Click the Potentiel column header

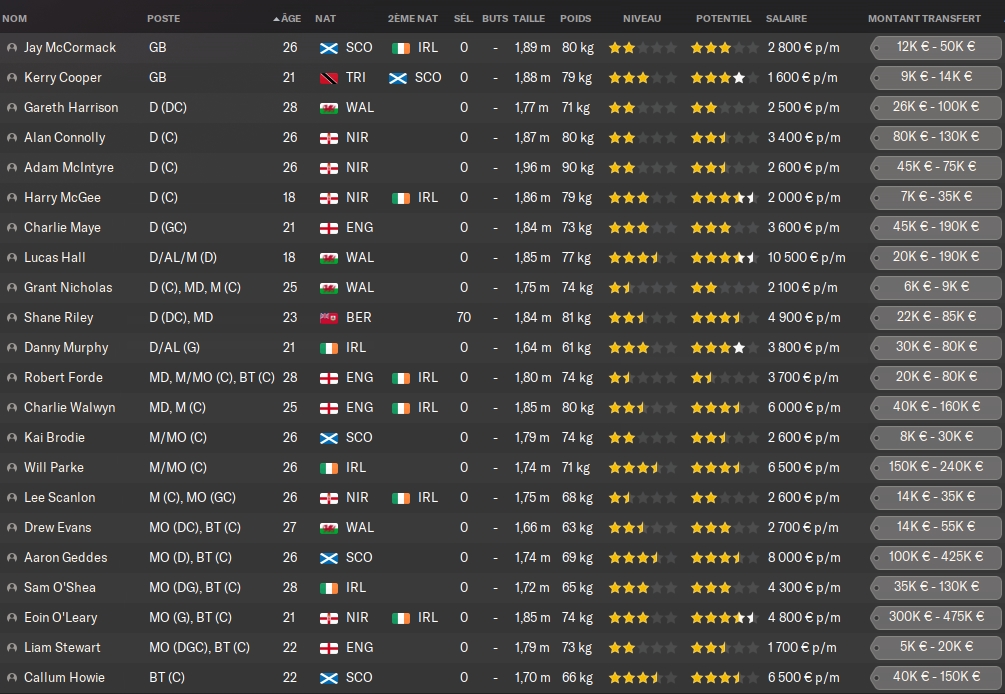point(723,19)
